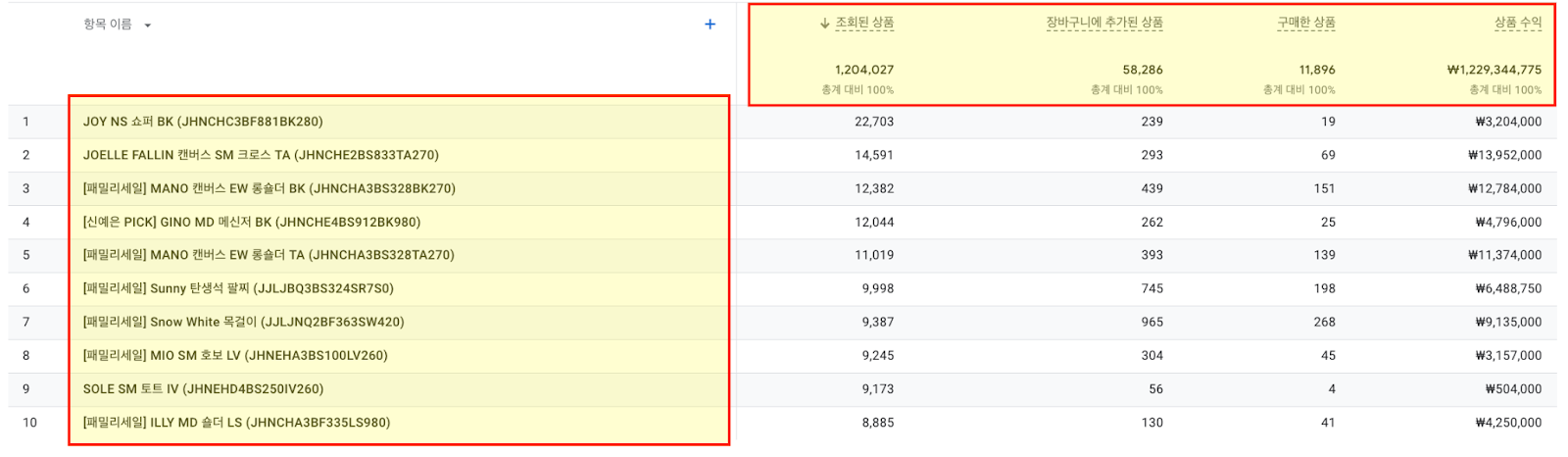Image resolution: width=1568 pixels, height=457 pixels.
Task: Click the 12,382 views cell
Action: [x=874, y=188]
